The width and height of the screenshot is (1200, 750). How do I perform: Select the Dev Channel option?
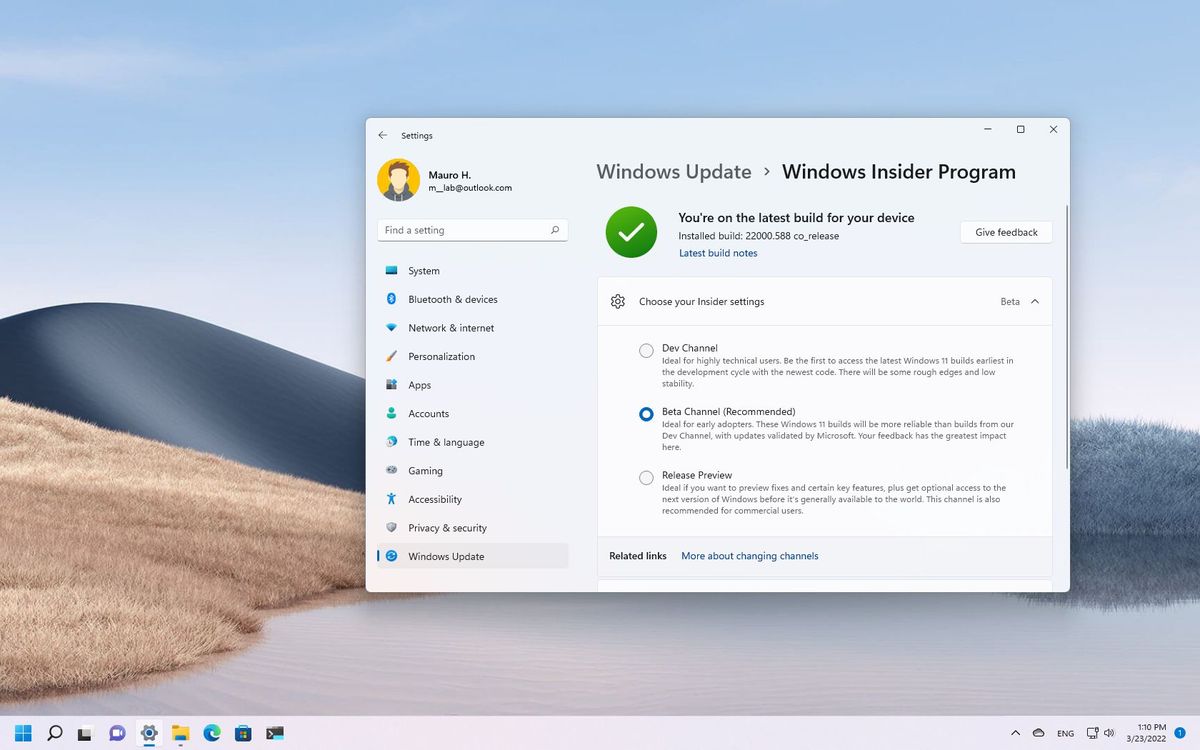point(646,351)
